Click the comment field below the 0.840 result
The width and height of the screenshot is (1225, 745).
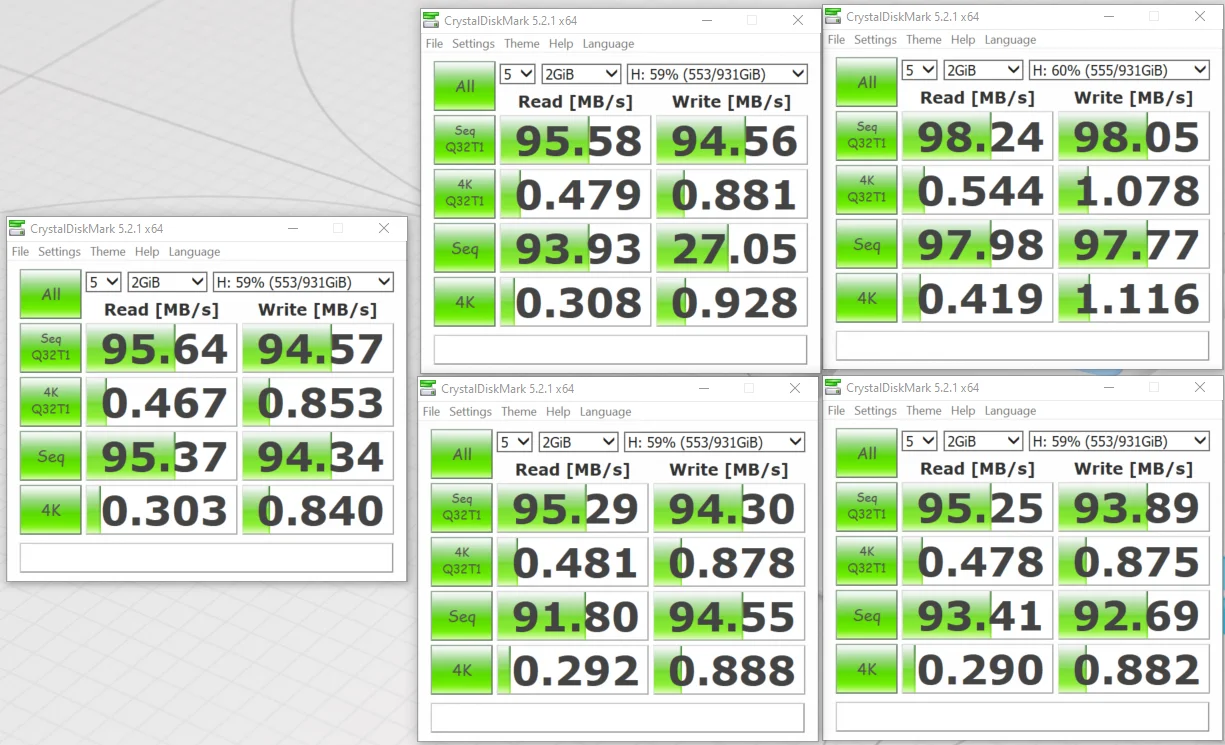(207, 557)
